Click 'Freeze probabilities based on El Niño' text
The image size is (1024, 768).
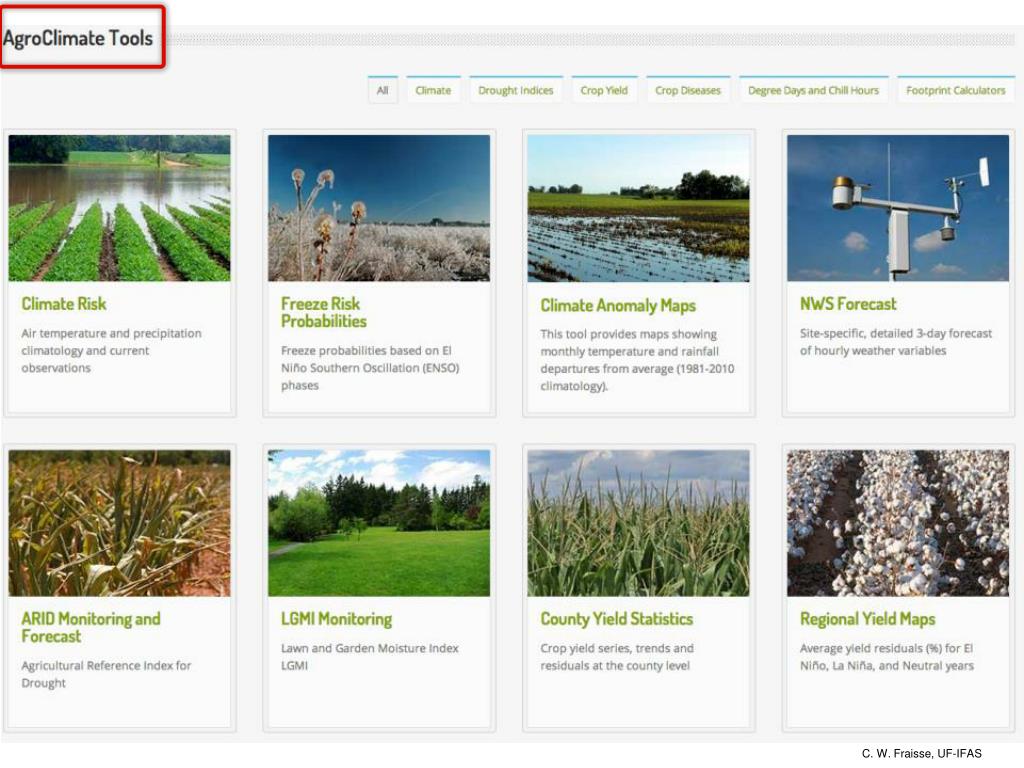point(370,368)
